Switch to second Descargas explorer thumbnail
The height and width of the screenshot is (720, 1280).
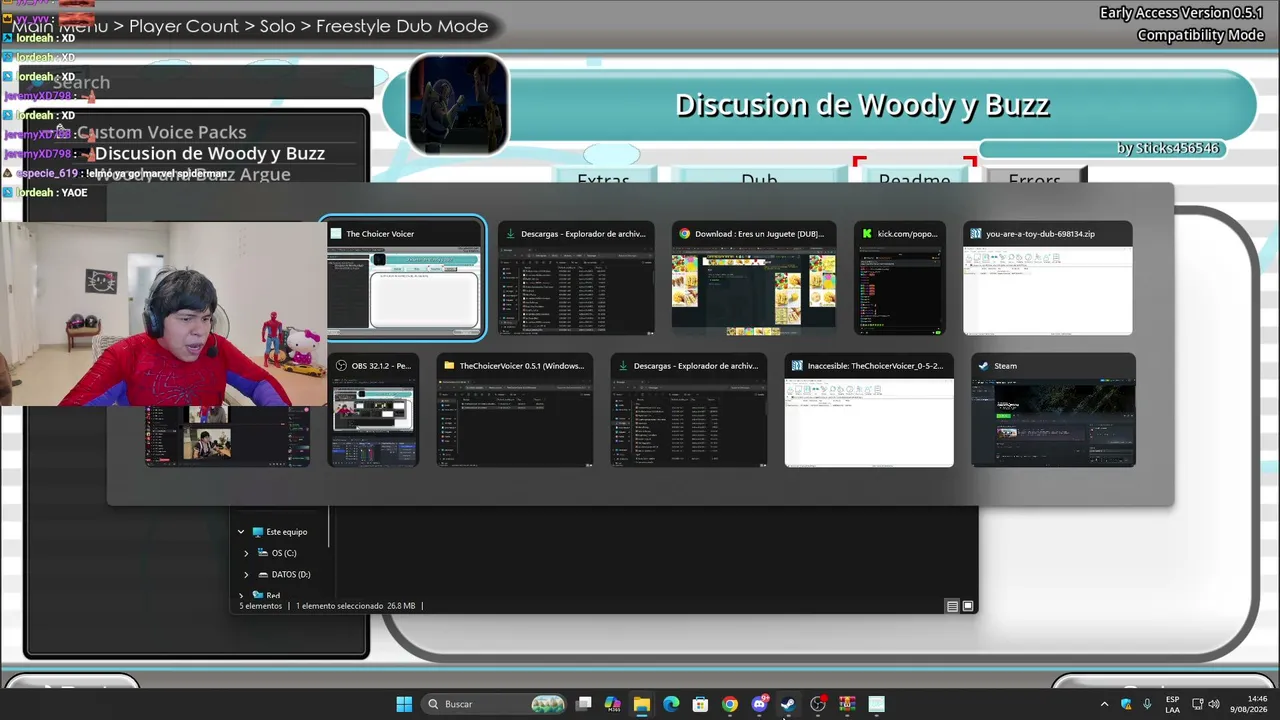point(689,410)
